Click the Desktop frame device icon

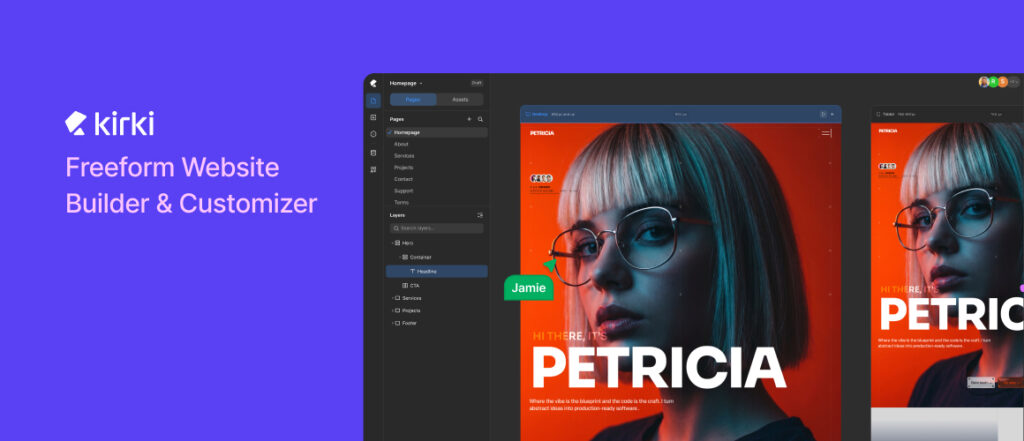(x=528, y=114)
